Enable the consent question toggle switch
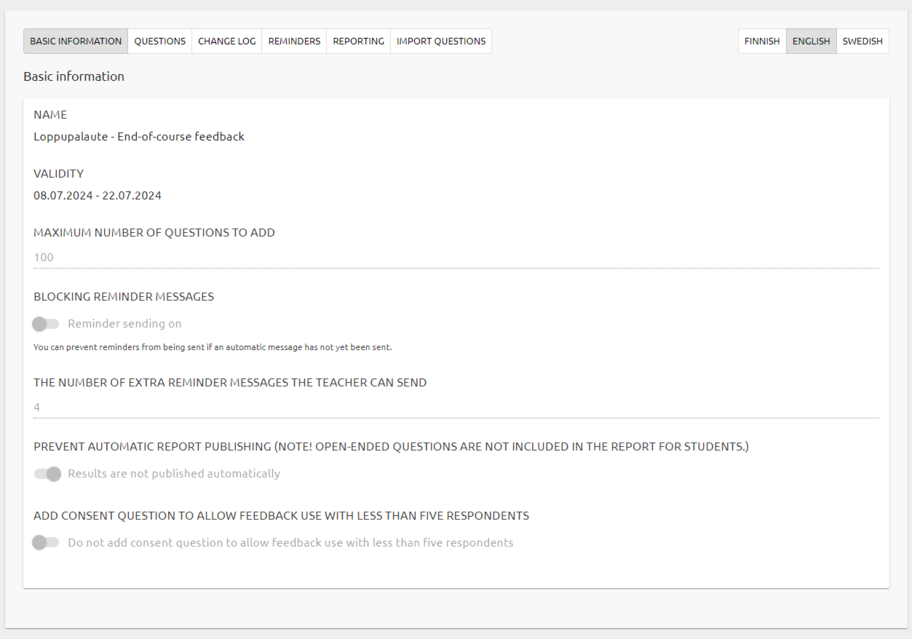This screenshot has width=912, height=639. (46, 543)
